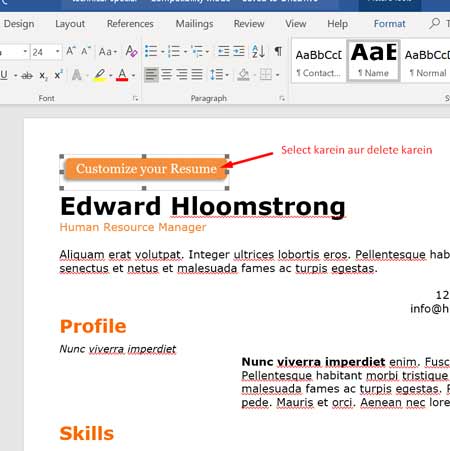Screen dimensions: 450x451
Task: Open line and paragraph spacing
Action: 217,74
